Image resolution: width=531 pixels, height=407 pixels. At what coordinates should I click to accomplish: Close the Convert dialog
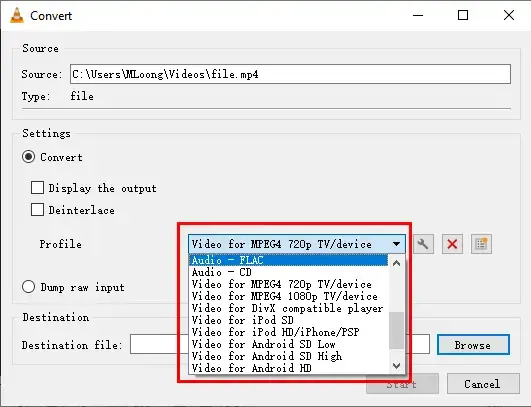(x=509, y=15)
